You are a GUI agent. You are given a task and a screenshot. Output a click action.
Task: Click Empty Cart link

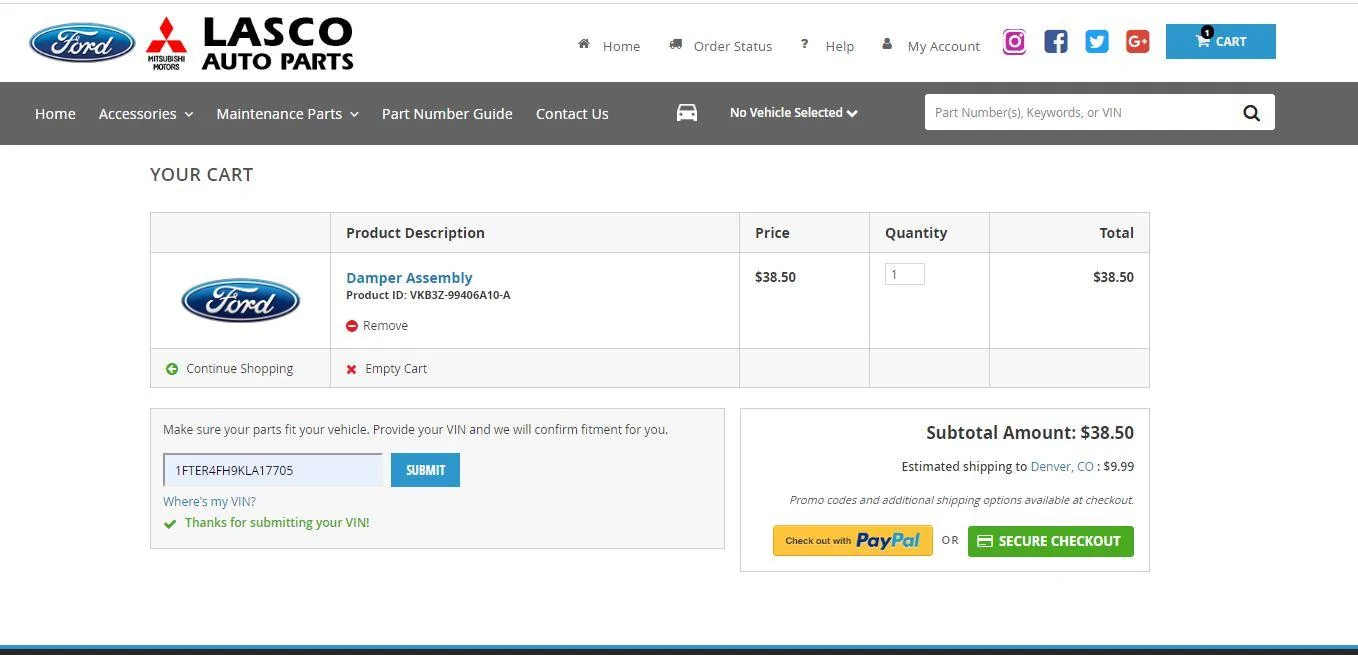pyautogui.click(x=396, y=369)
